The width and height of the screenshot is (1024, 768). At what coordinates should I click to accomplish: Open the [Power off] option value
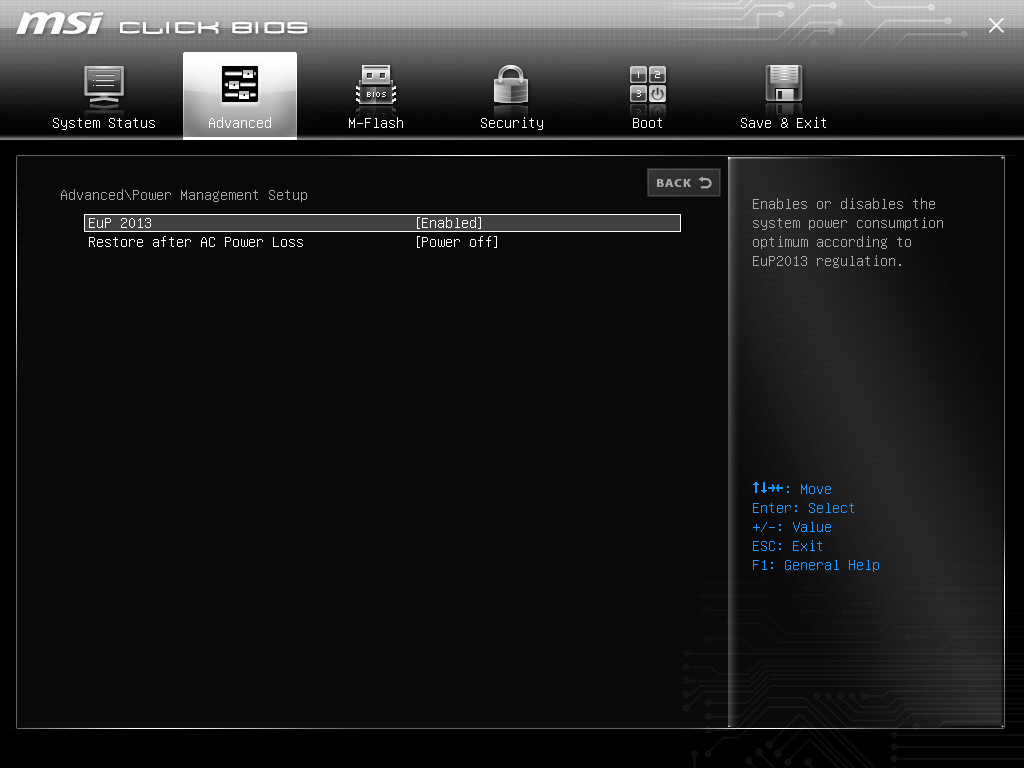[456, 242]
